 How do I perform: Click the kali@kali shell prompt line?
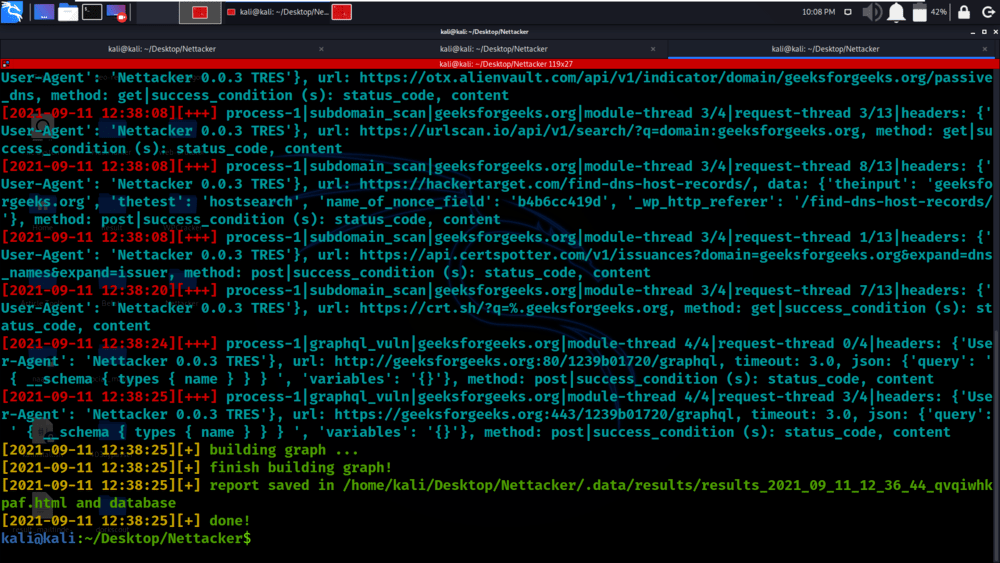click(126, 539)
